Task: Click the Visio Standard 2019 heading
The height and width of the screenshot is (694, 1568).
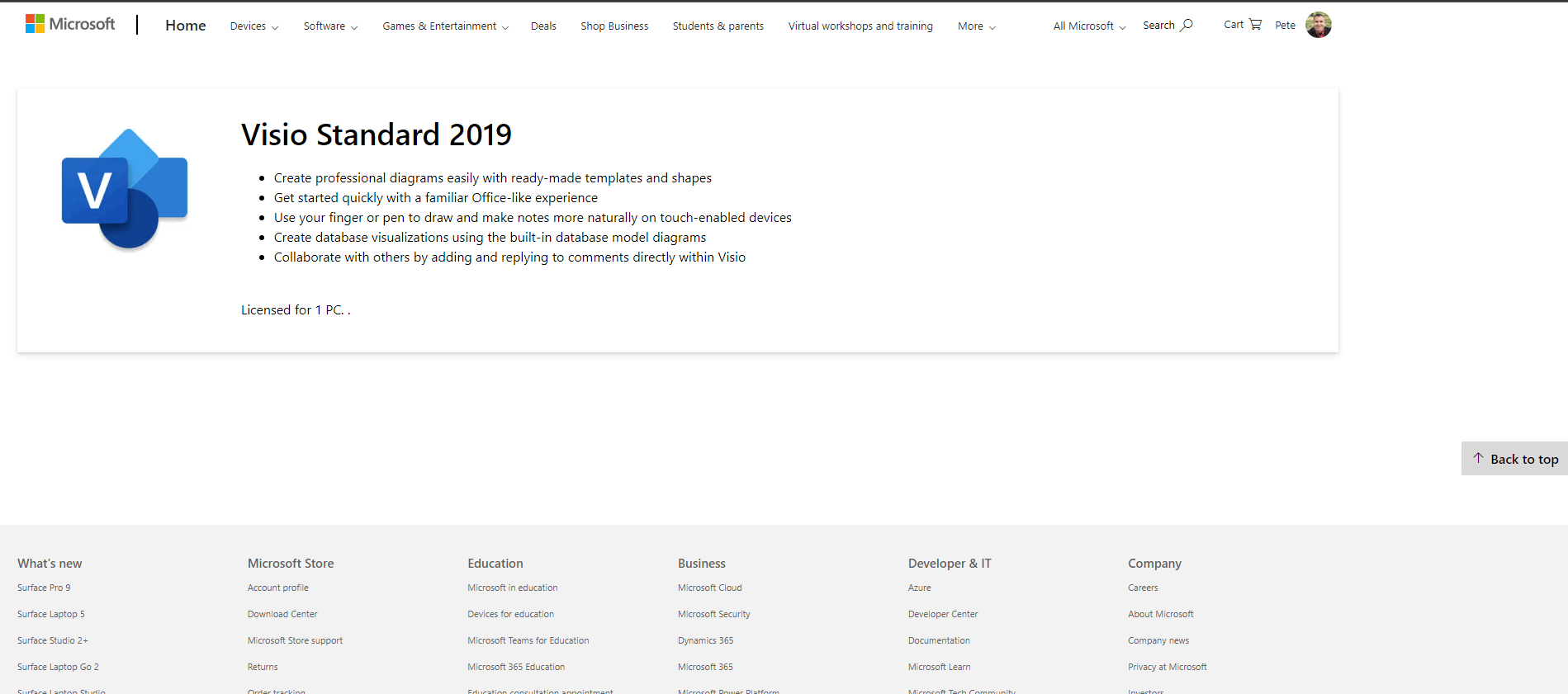Action: (377, 135)
